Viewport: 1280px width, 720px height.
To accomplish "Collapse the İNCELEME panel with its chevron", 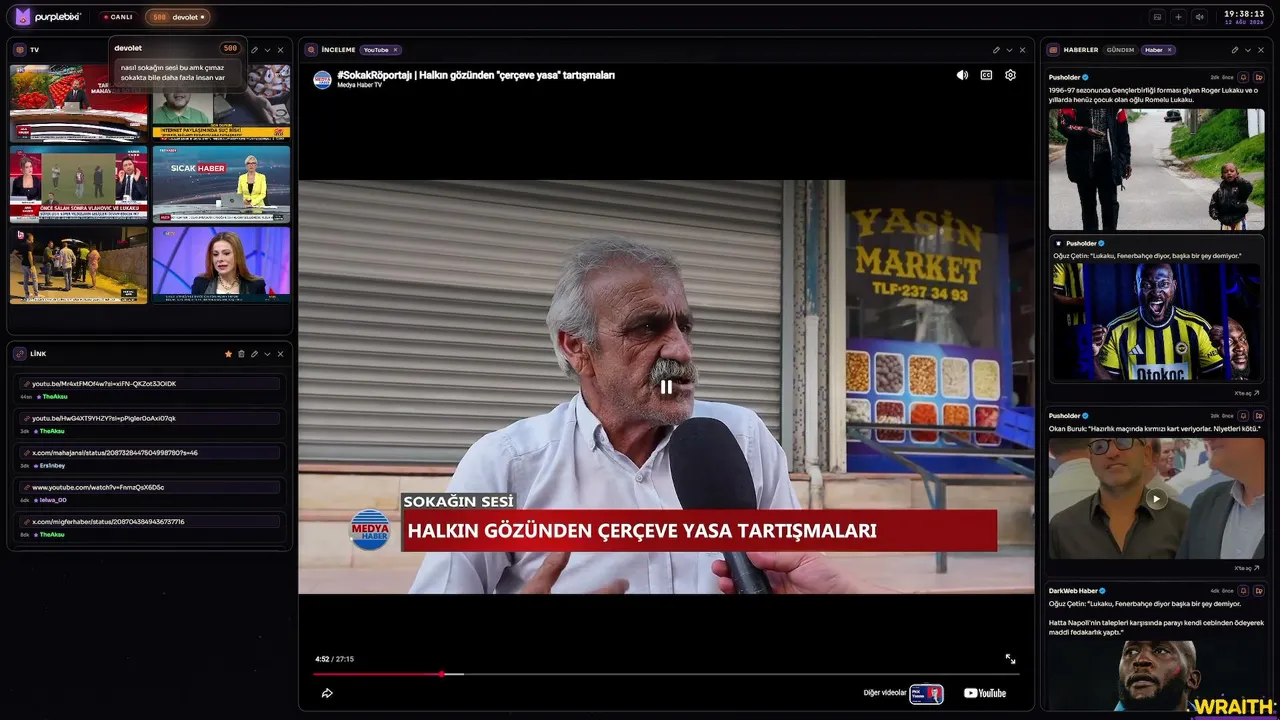I will pyautogui.click(x=1009, y=50).
